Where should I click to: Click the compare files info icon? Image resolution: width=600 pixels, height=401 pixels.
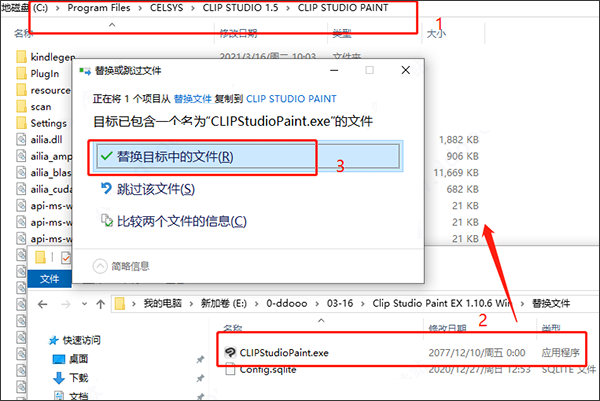tap(106, 221)
